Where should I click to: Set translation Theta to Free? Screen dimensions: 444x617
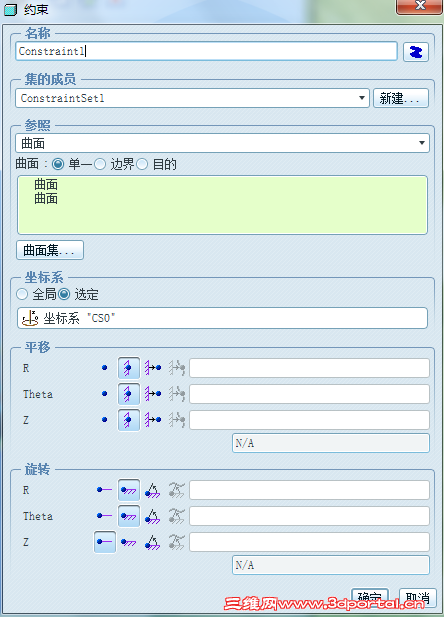pyautogui.click(x=104, y=394)
